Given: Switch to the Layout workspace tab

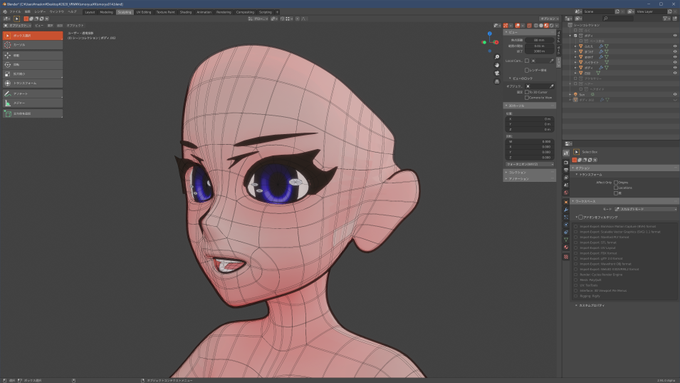Looking at the screenshot, I should click(x=90, y=12).
